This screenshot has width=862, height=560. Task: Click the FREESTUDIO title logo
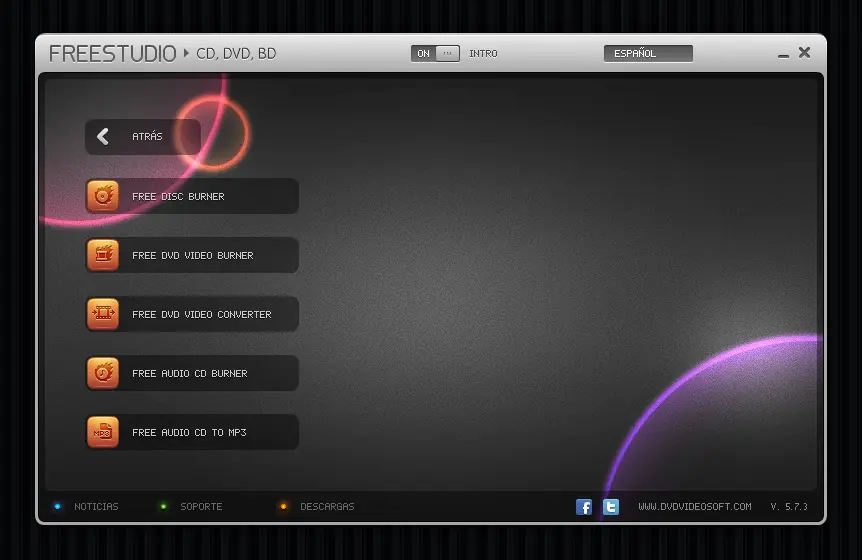pos(113,54)
